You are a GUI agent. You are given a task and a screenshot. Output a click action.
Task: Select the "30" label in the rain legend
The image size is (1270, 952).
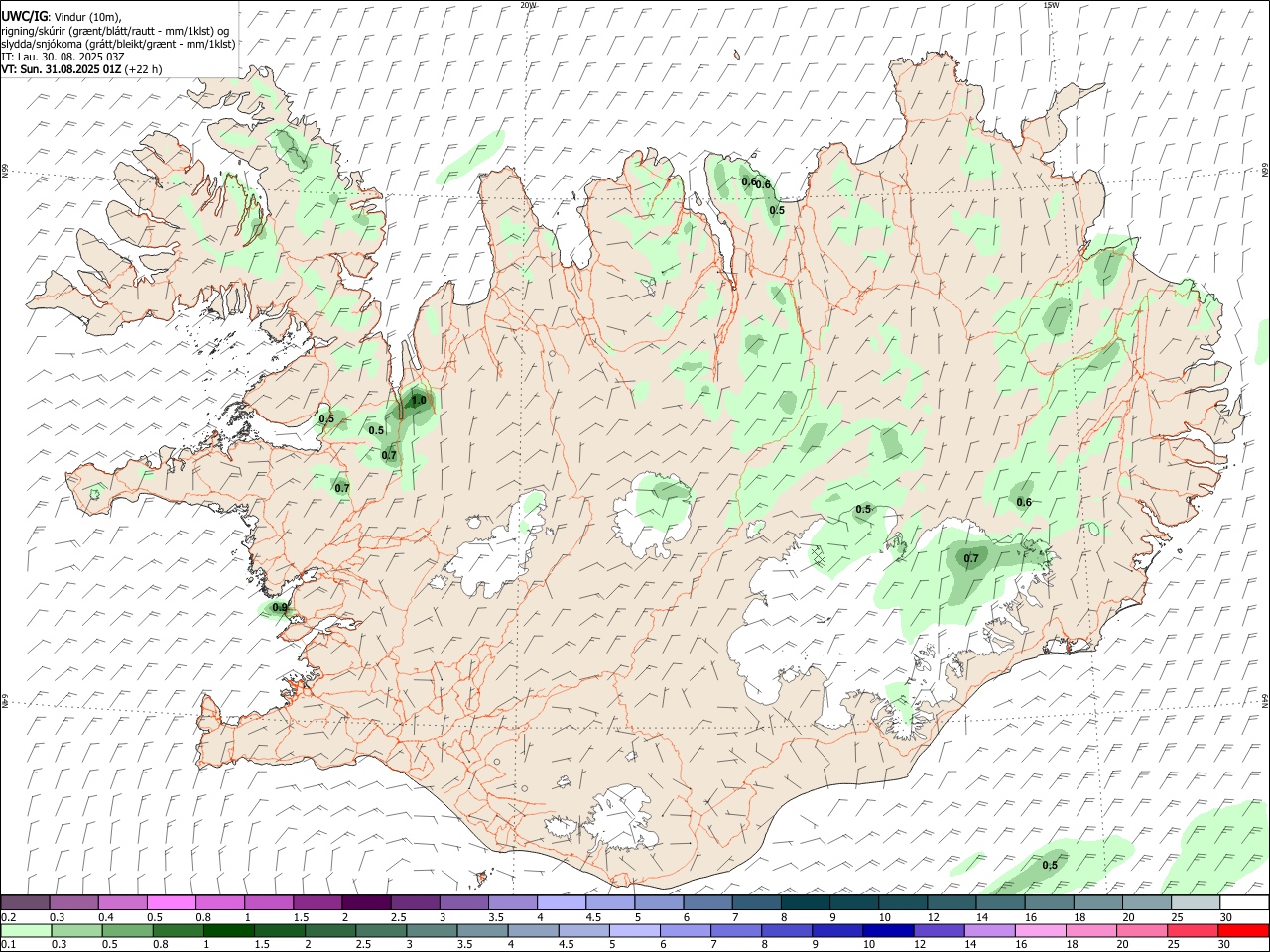tap(1223, 945)
